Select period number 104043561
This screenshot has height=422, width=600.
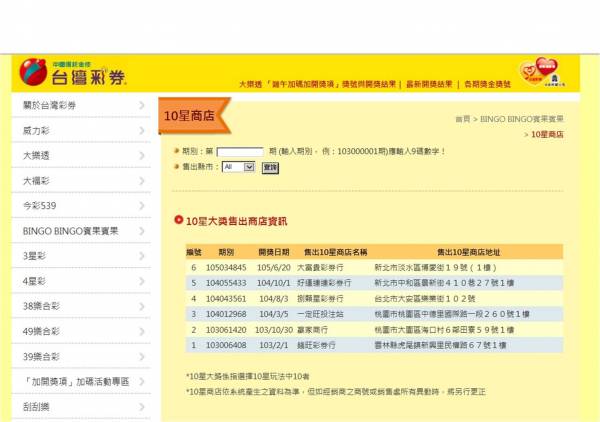pyautogui.click(x=226, y=299)
